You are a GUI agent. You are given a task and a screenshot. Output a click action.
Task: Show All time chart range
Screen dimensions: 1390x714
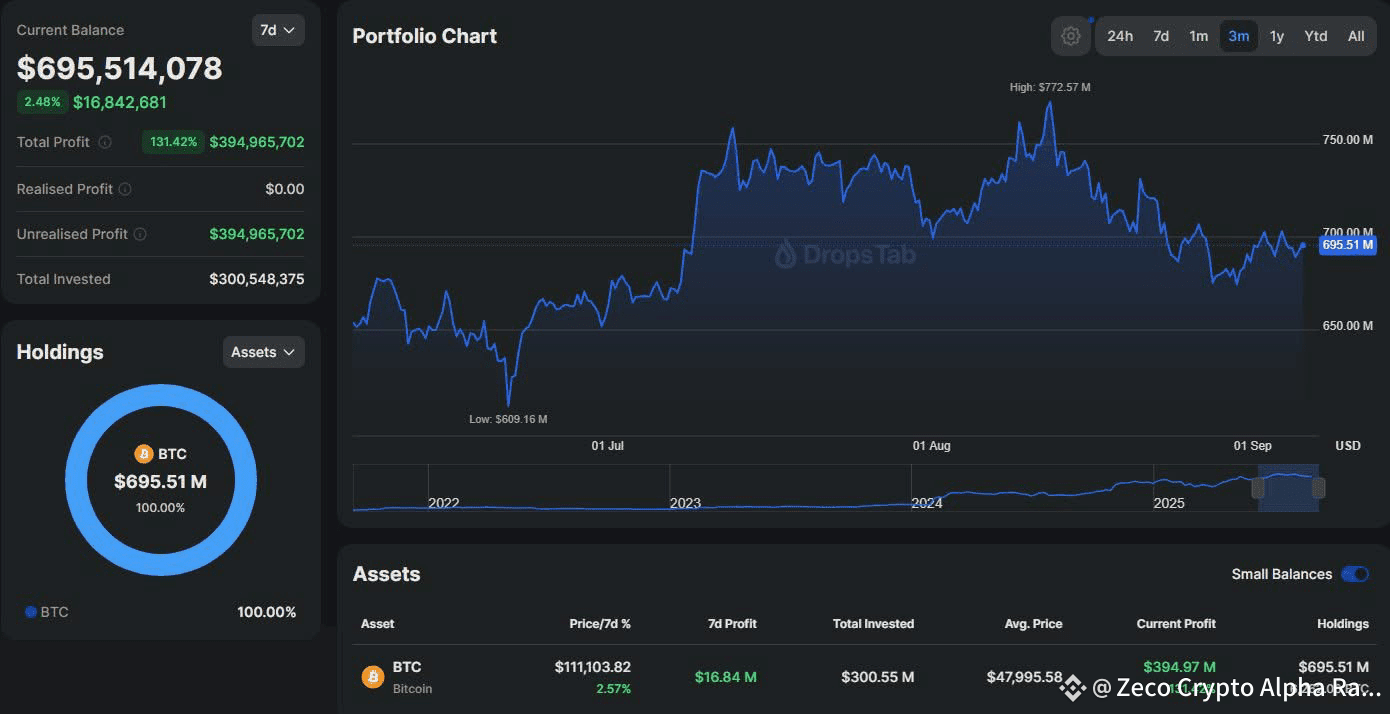[1356, 36]
